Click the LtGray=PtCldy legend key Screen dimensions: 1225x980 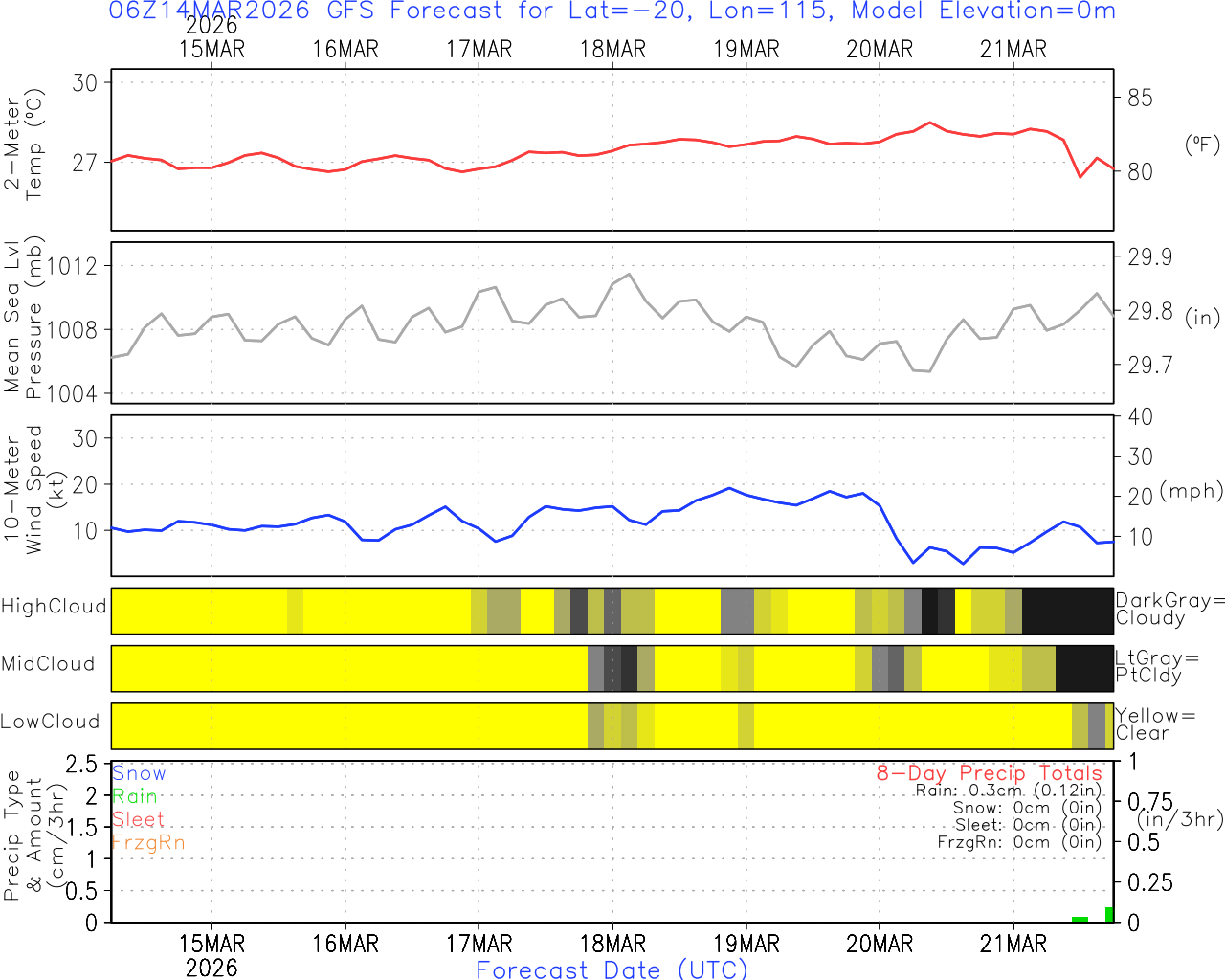[x=1156, y=666]
